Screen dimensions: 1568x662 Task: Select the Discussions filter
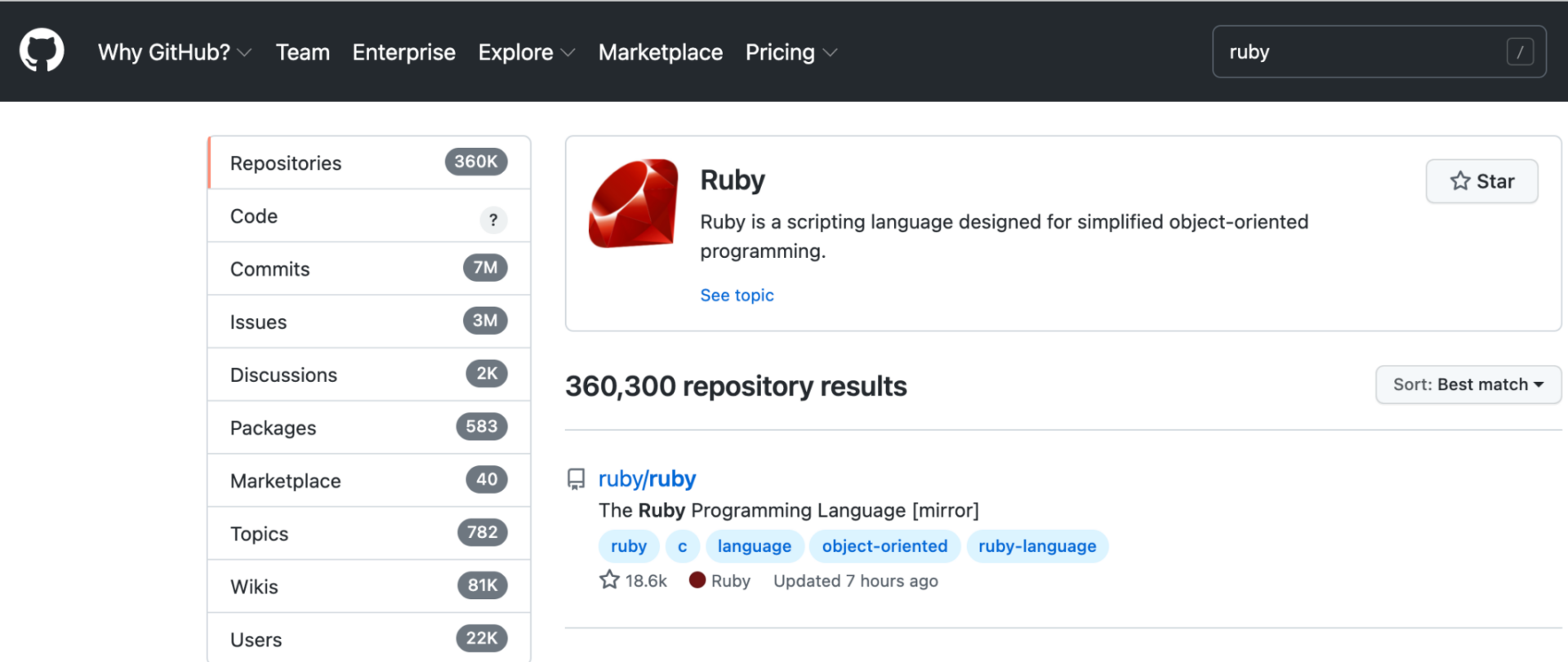369,375
